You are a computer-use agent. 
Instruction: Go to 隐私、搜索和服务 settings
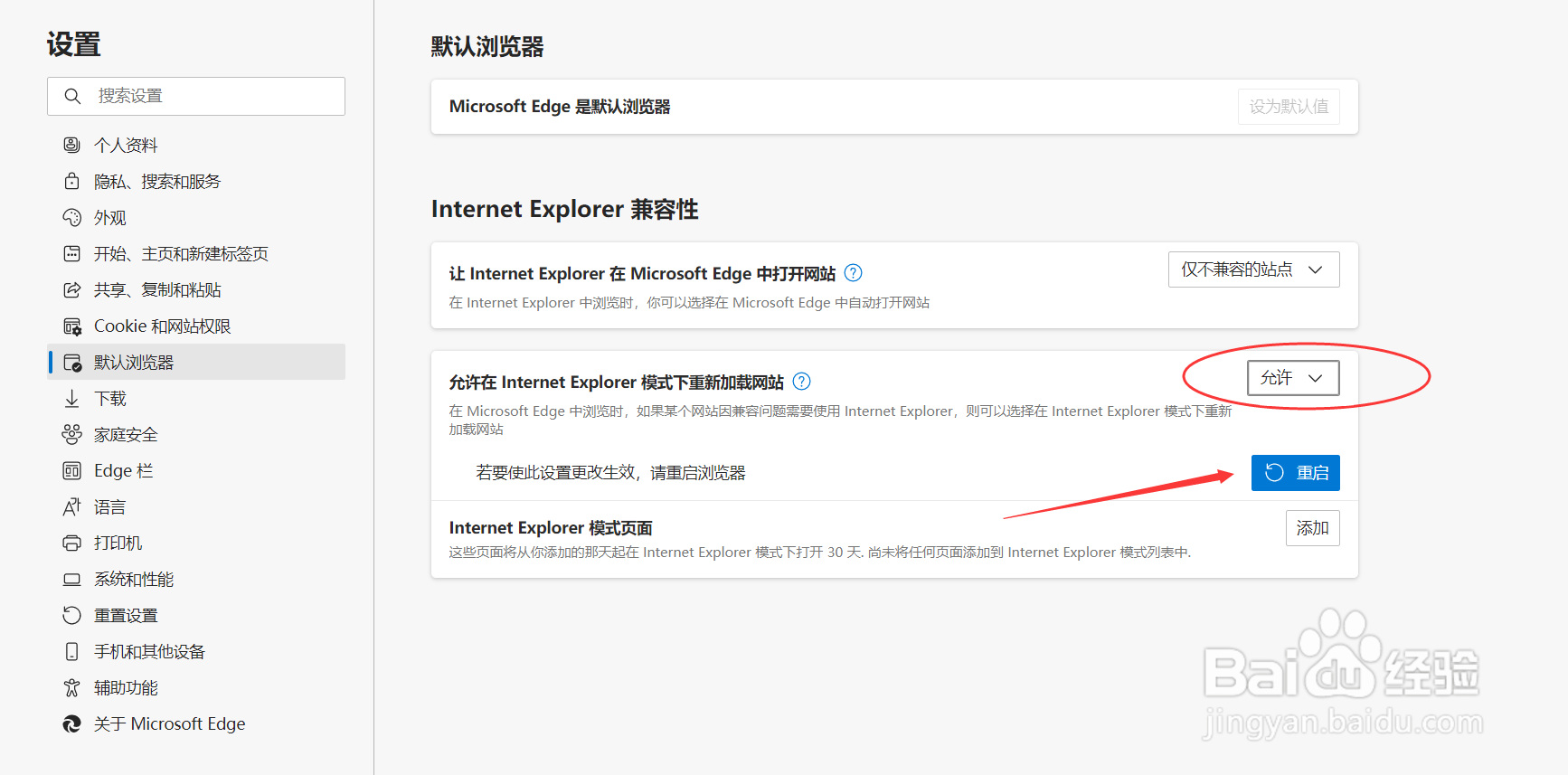[x=196, y=181]
